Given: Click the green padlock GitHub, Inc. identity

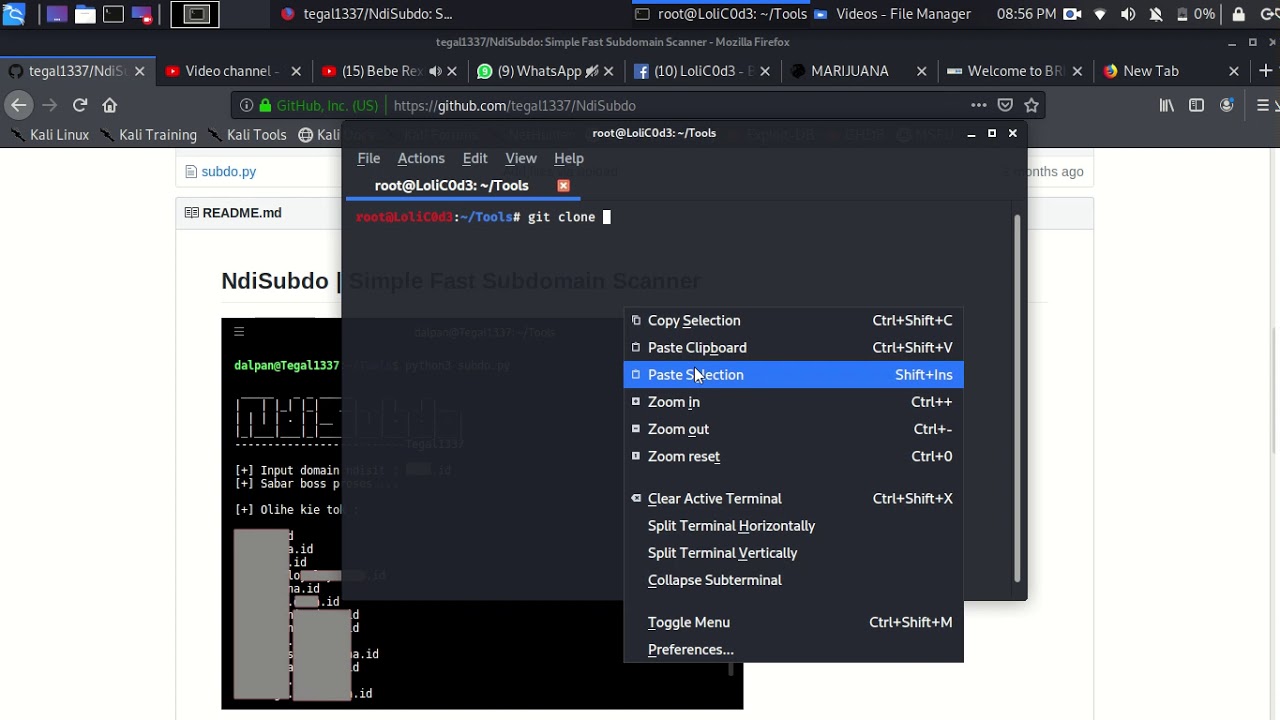Looking at the screenshot, I should pyautogui.click(x=319, y=105).
